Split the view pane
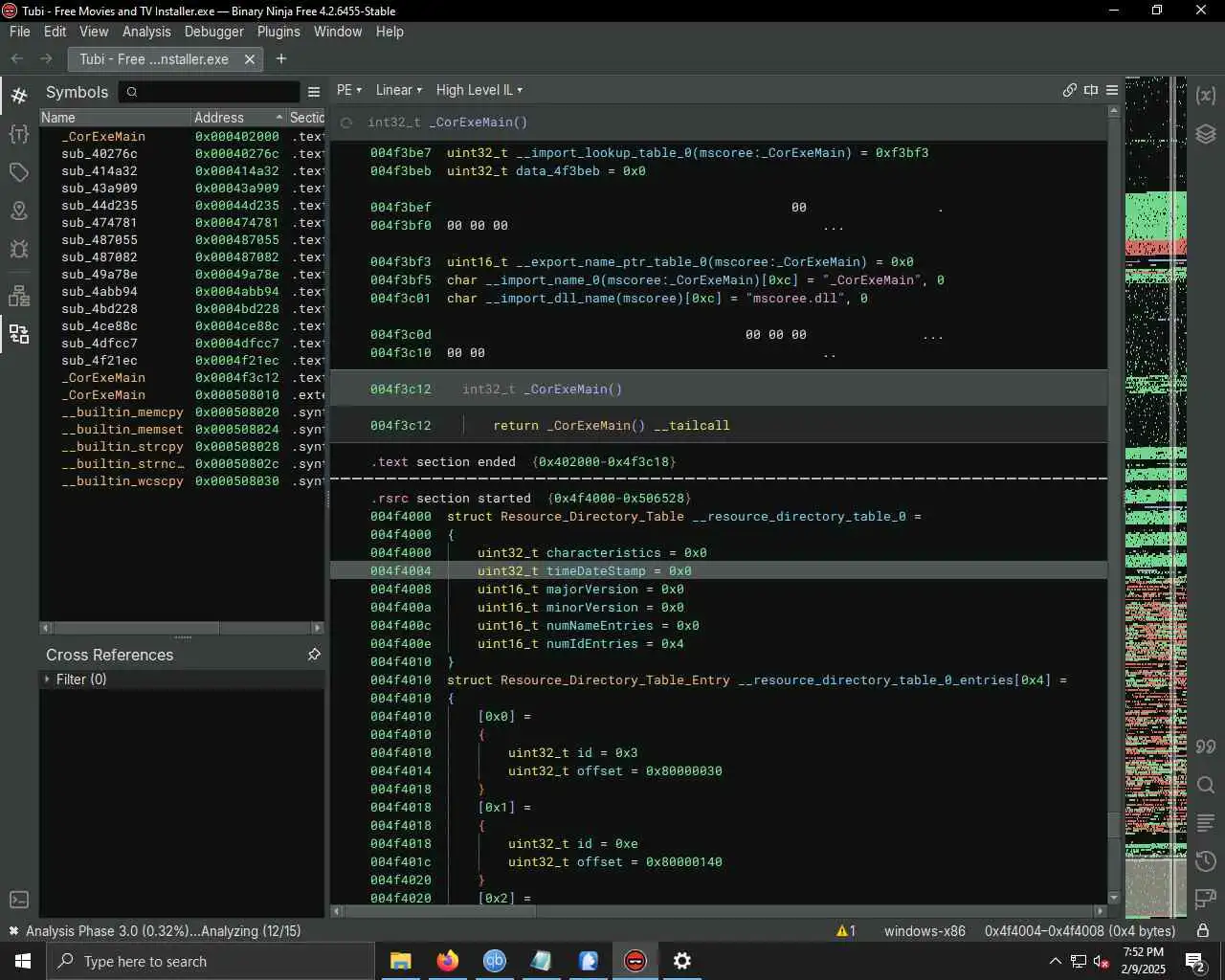Viewport: 1225px width, 980px height. (x=1091, y=90)
